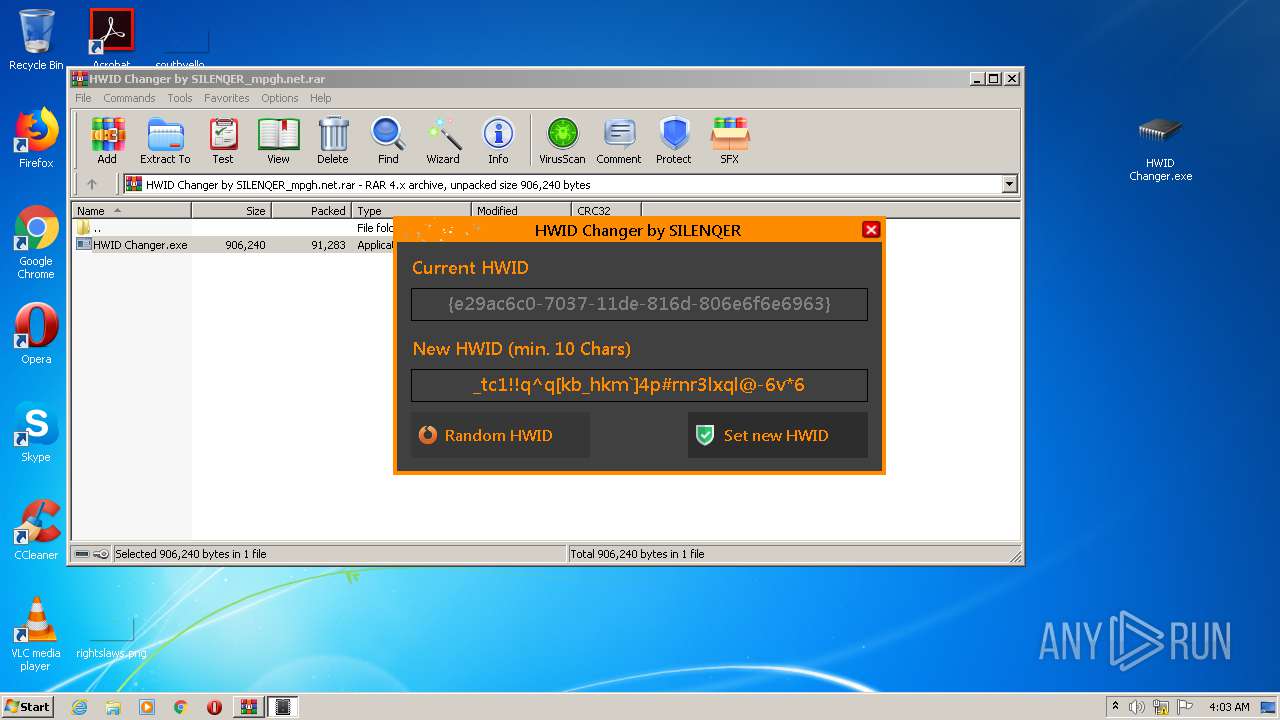
Task: Select the parent folder '..' row
Action: 233,228
